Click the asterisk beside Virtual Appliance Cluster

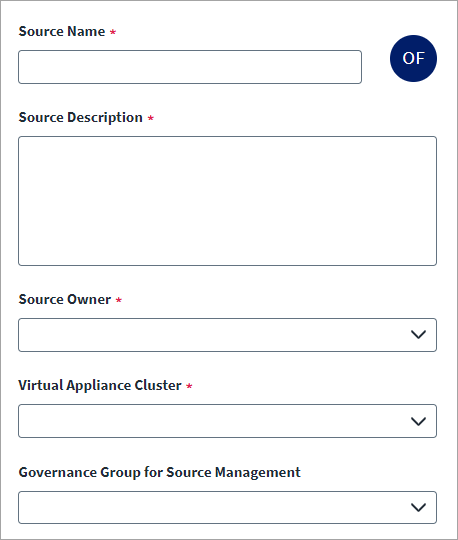pyautogui.click(x=189, y=386)
